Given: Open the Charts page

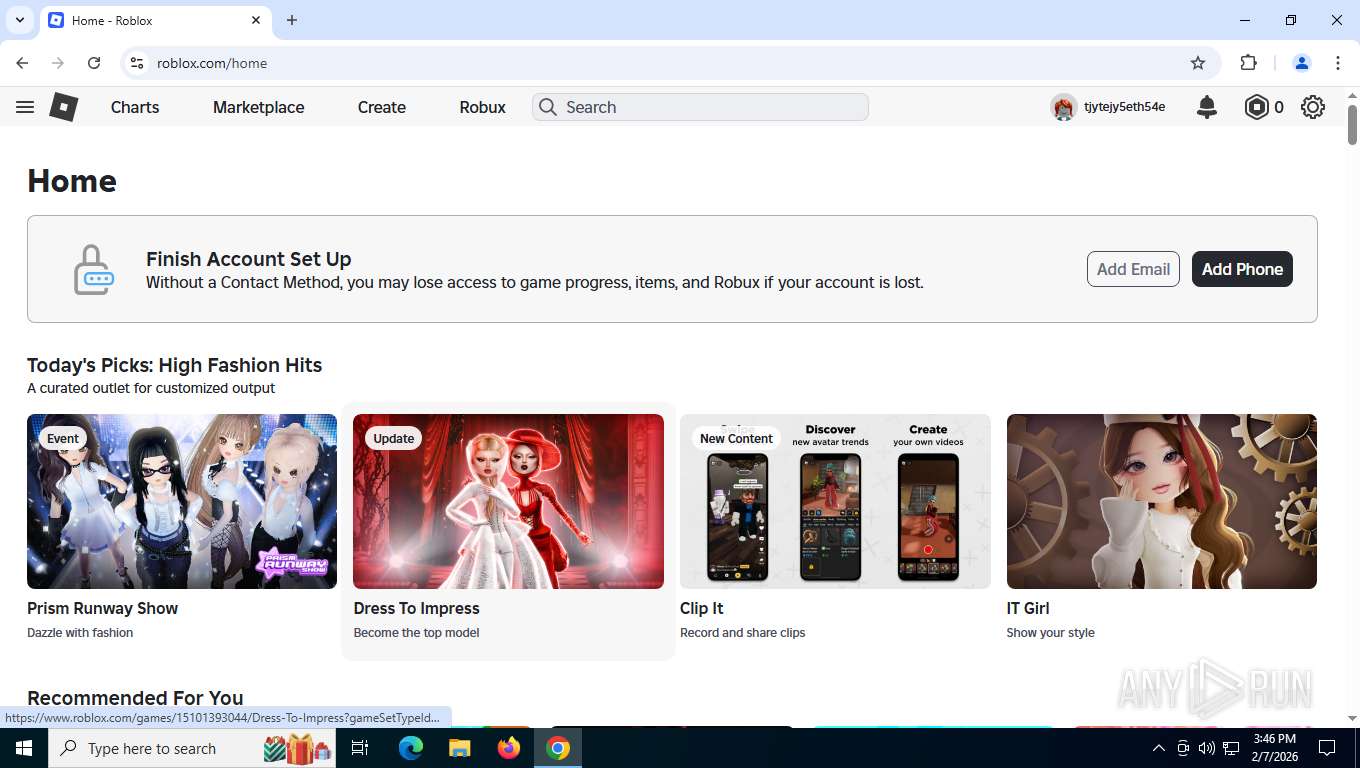Looking at the screenshot, I should pyautogui.click(x=135, y=107).
